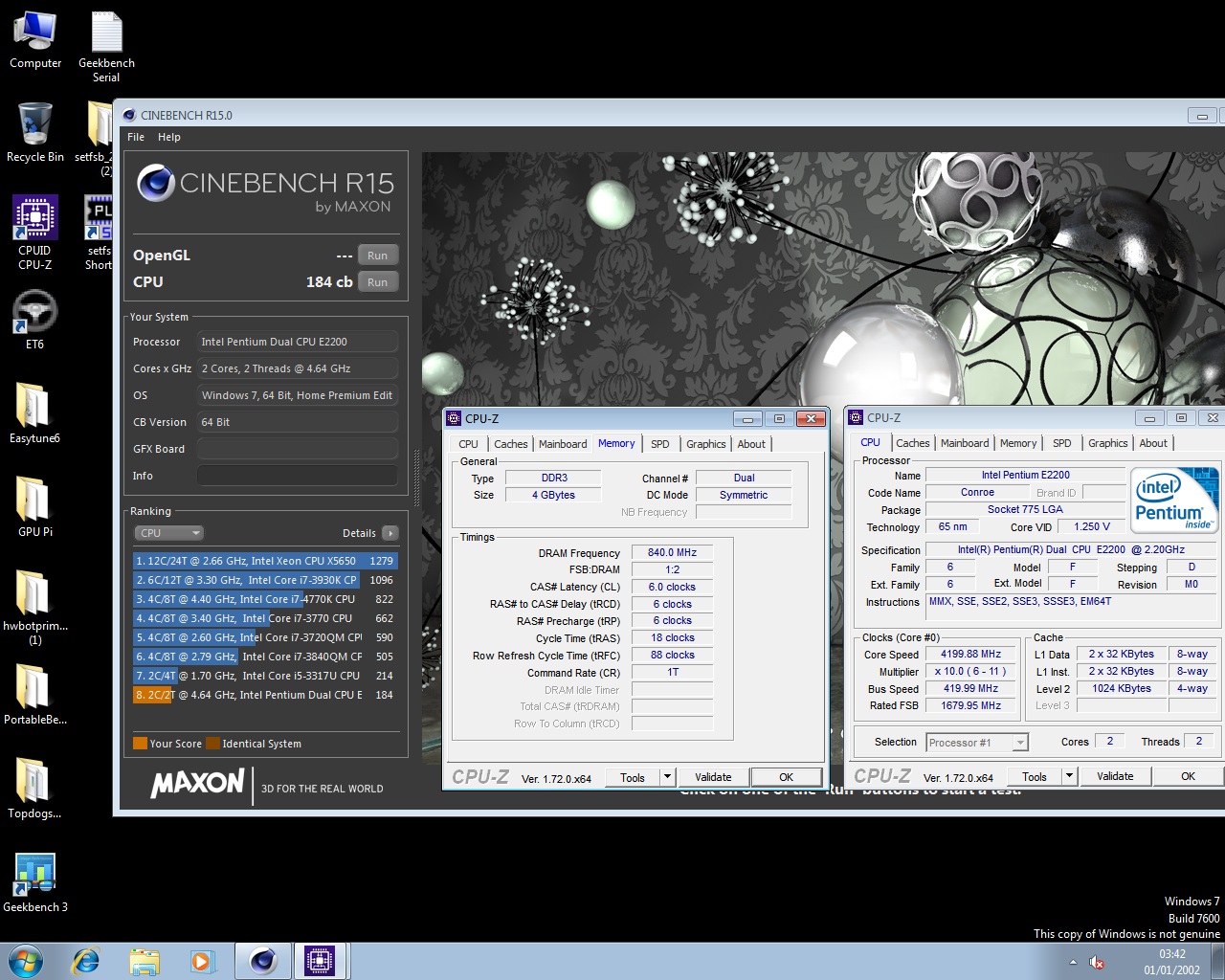
Task: Click the Core Speed 4199.88 MHz value
Action: coord(971,655)
